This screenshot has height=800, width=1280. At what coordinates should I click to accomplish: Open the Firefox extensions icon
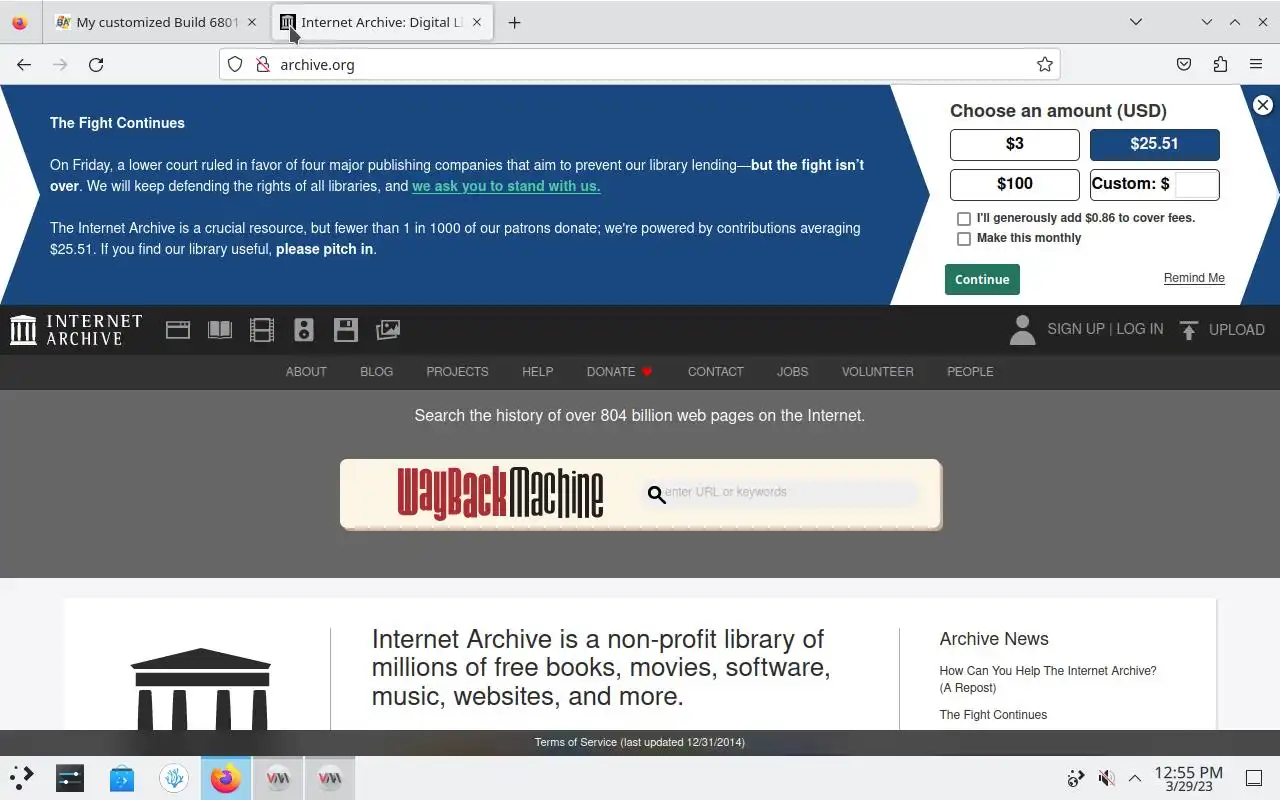coord(1220,64)
